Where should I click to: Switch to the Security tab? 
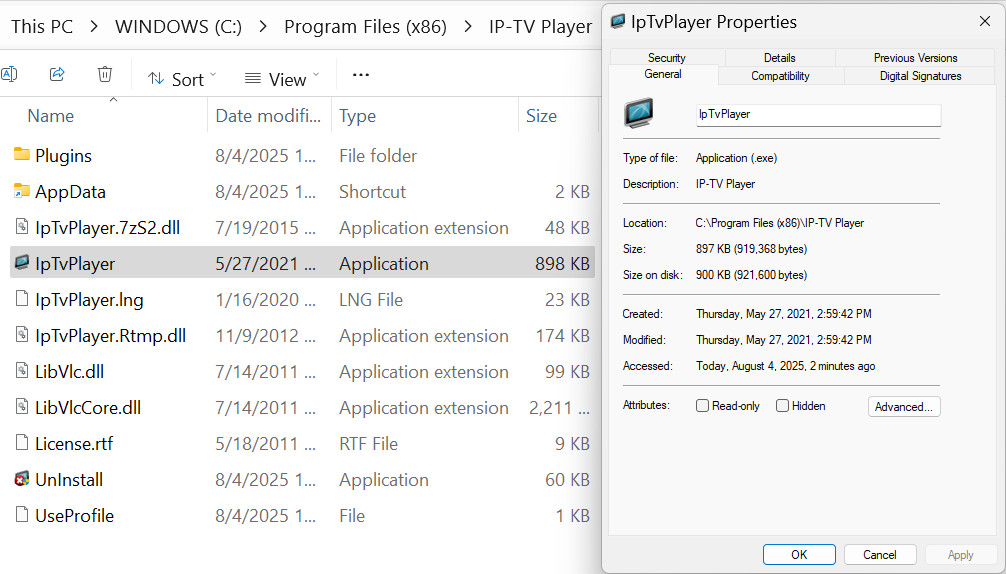point(667,58)
